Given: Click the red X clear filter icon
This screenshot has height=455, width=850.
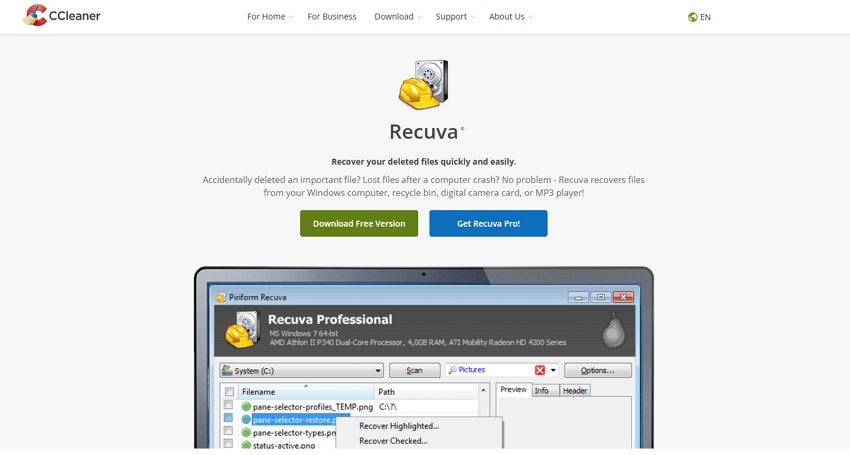Looking at the screenshot, I should 540,370.
